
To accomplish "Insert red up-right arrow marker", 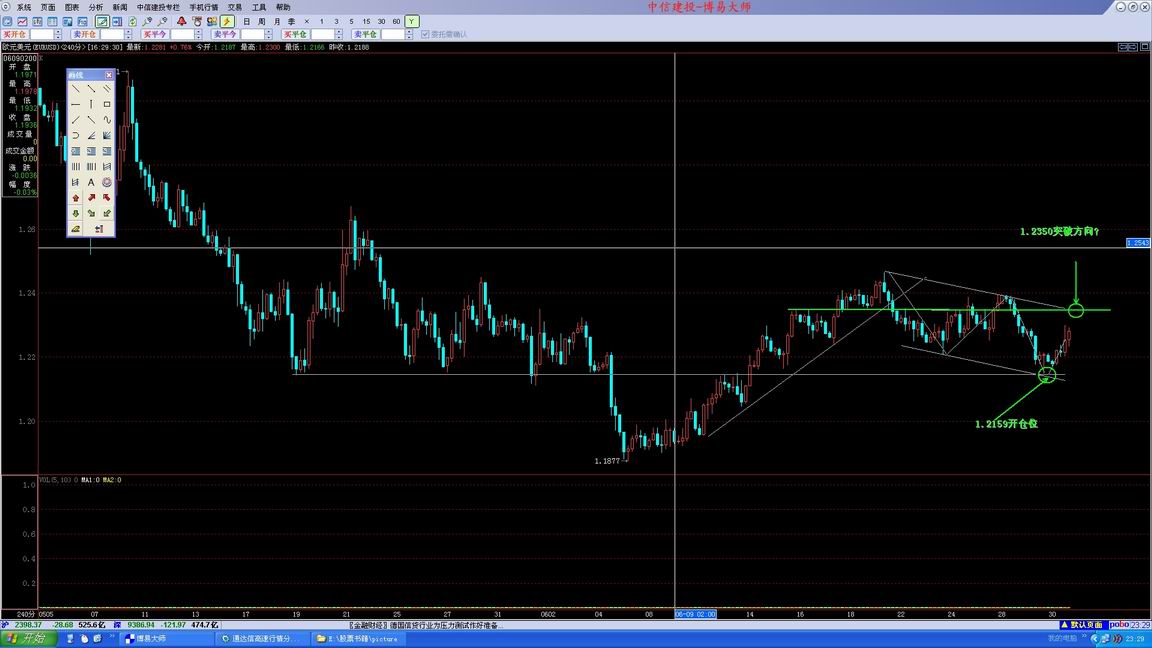I will pyautogui.click(x=91, y=198).
